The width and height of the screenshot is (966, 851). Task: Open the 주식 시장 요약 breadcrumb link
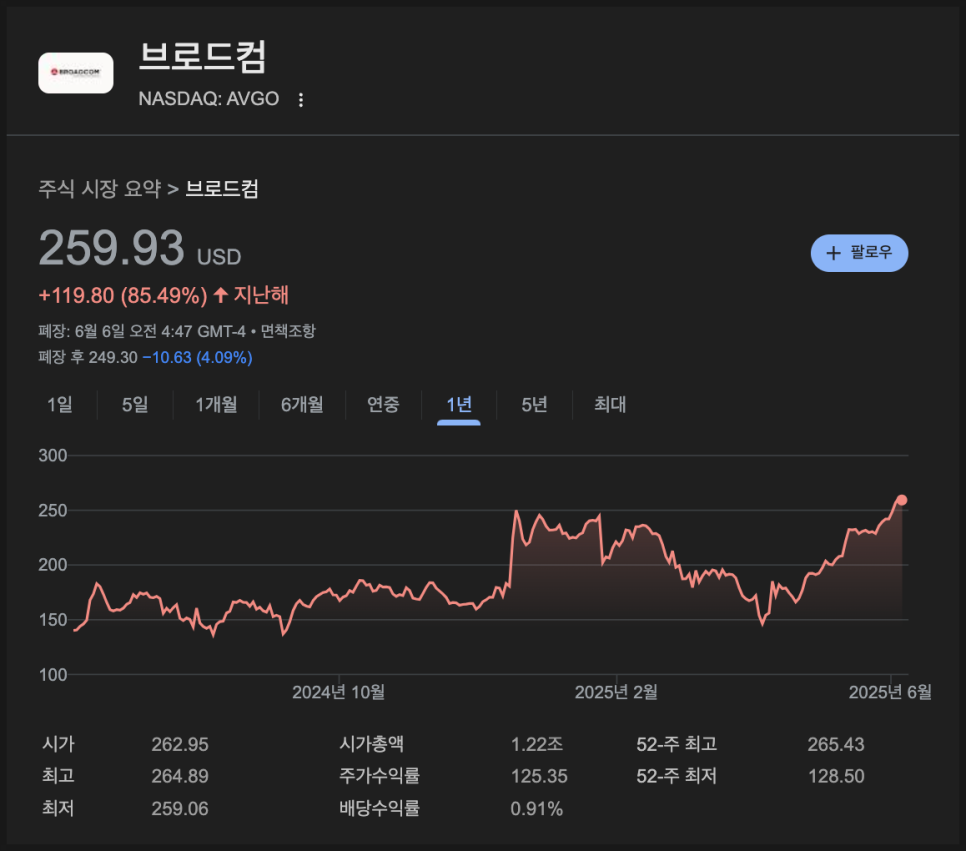(100, 189)
